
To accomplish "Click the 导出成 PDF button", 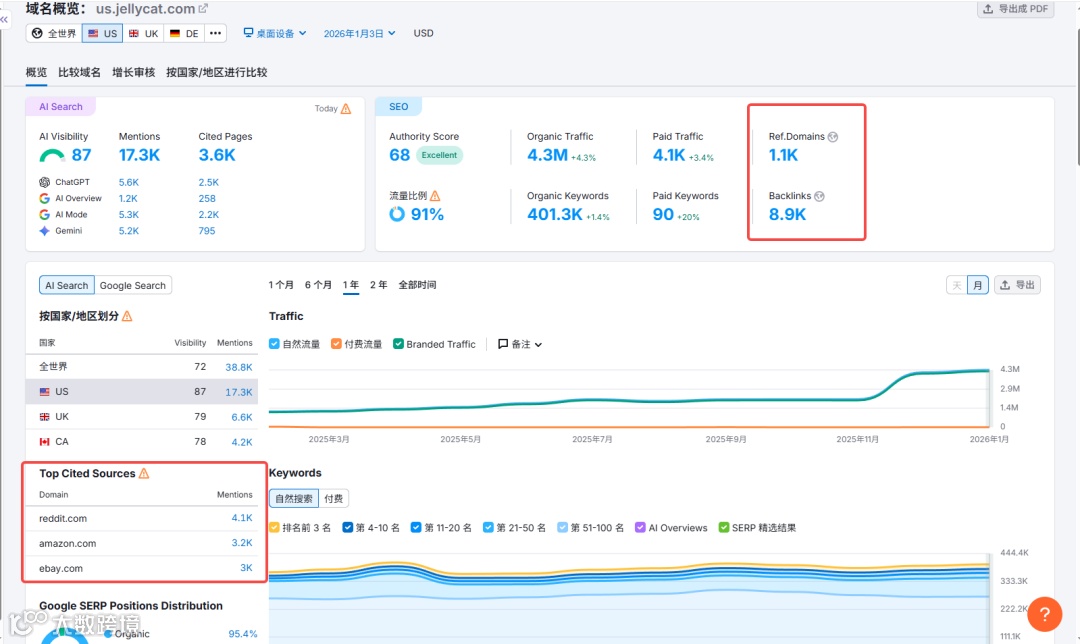I will pyautogui.click(x=1015, y=9).
